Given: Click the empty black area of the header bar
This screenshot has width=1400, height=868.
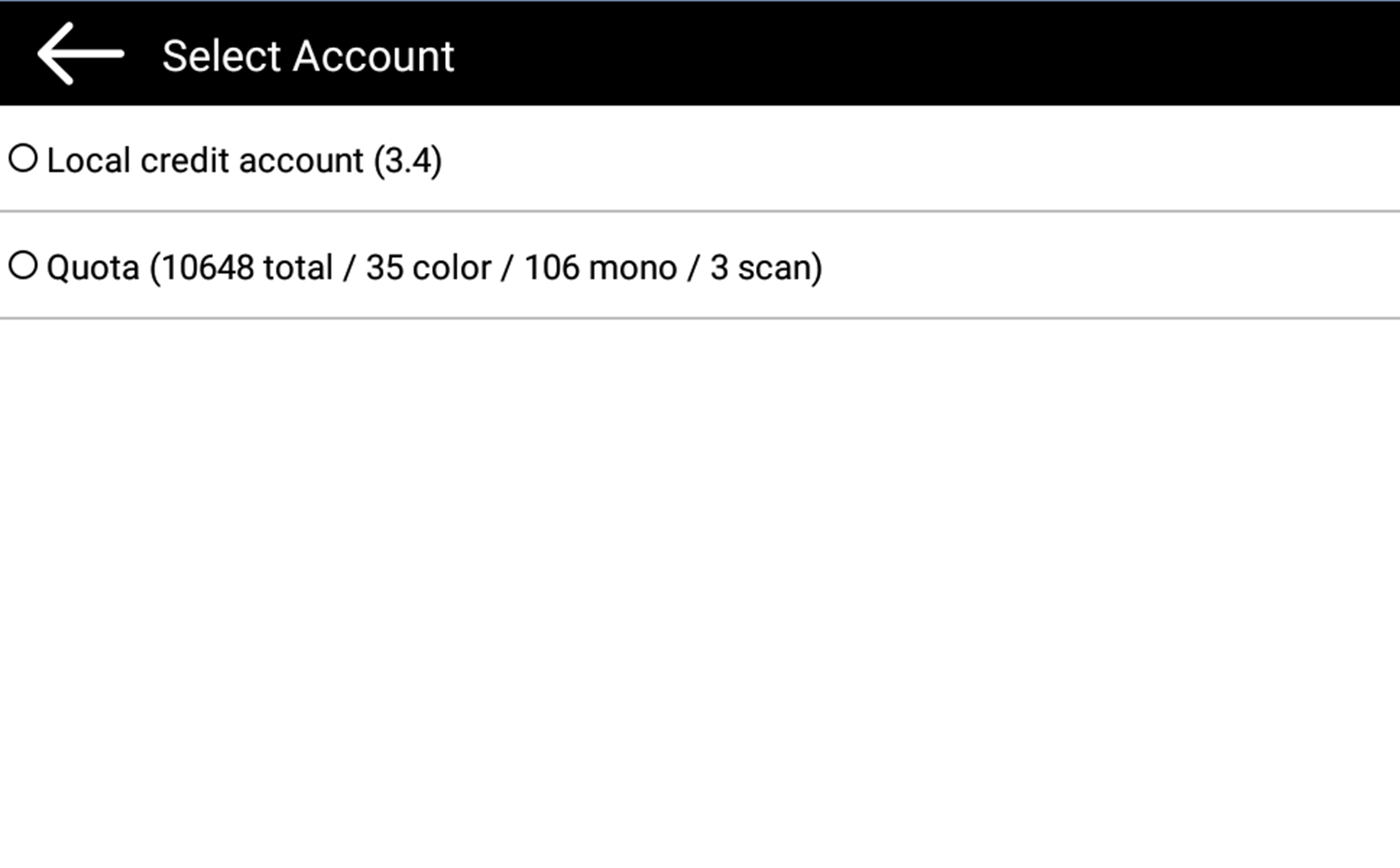Looking at the screenshot, I should (x=925, y=54).
